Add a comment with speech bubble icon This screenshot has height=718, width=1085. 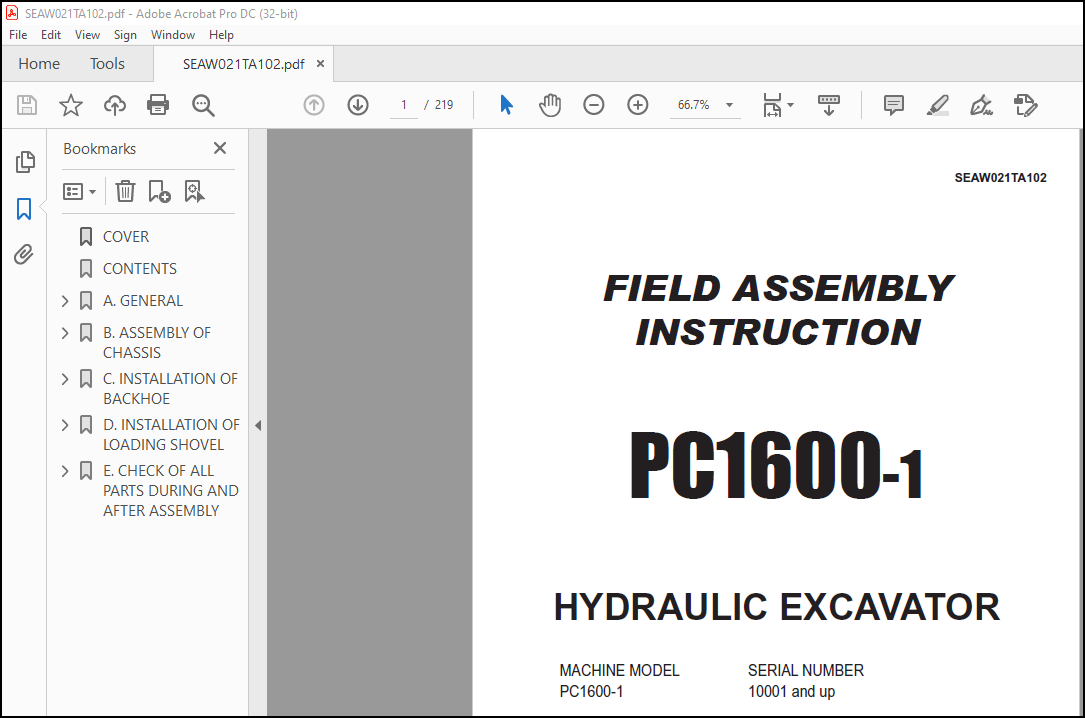[893, 105]
